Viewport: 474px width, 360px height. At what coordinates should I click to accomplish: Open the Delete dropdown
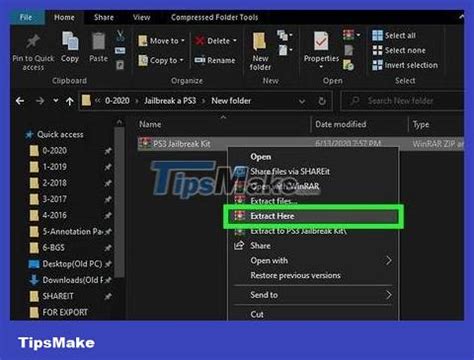point(216,41)
